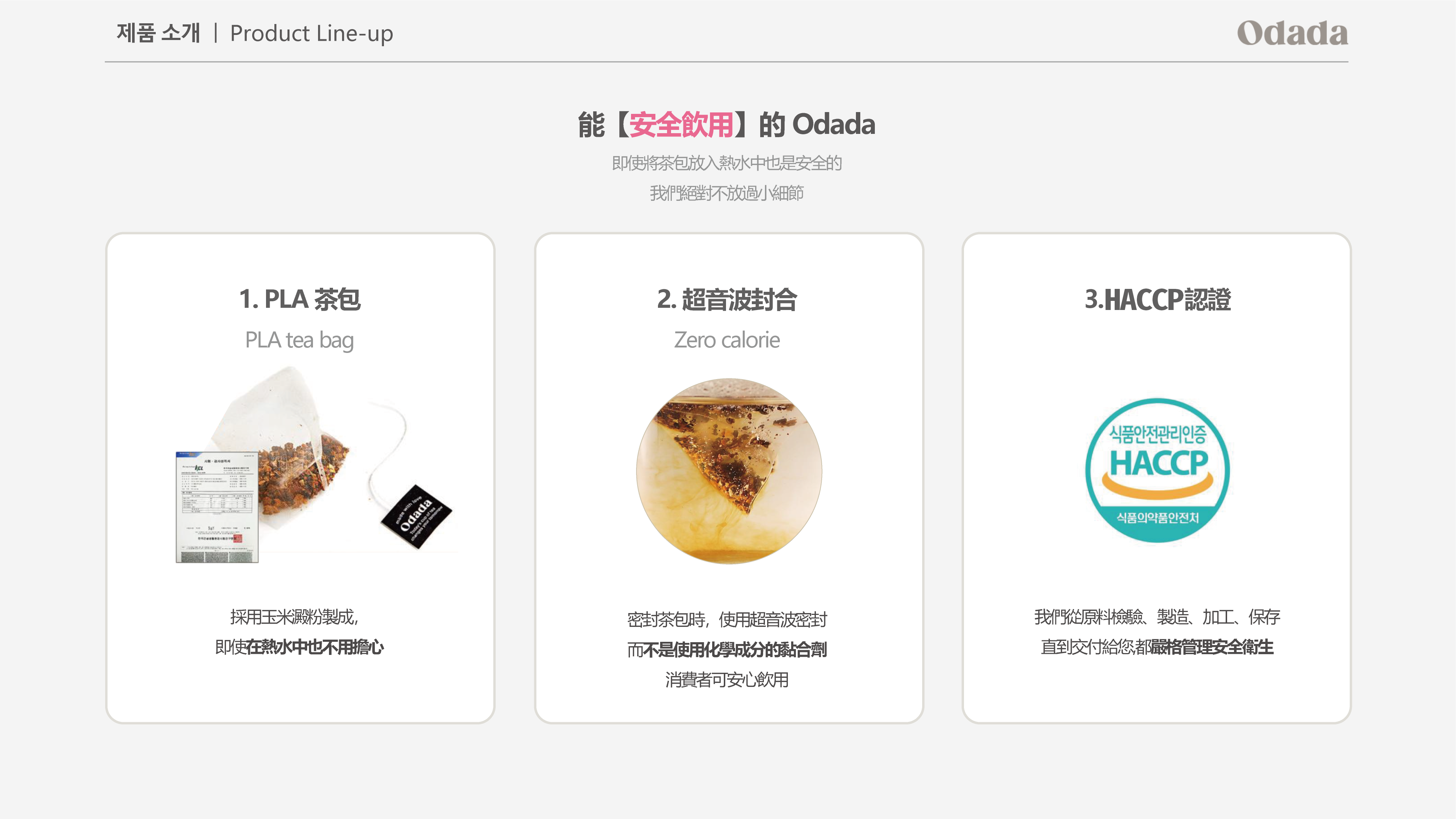Select the 'Product Line-up' header text

tap(312, 33)
